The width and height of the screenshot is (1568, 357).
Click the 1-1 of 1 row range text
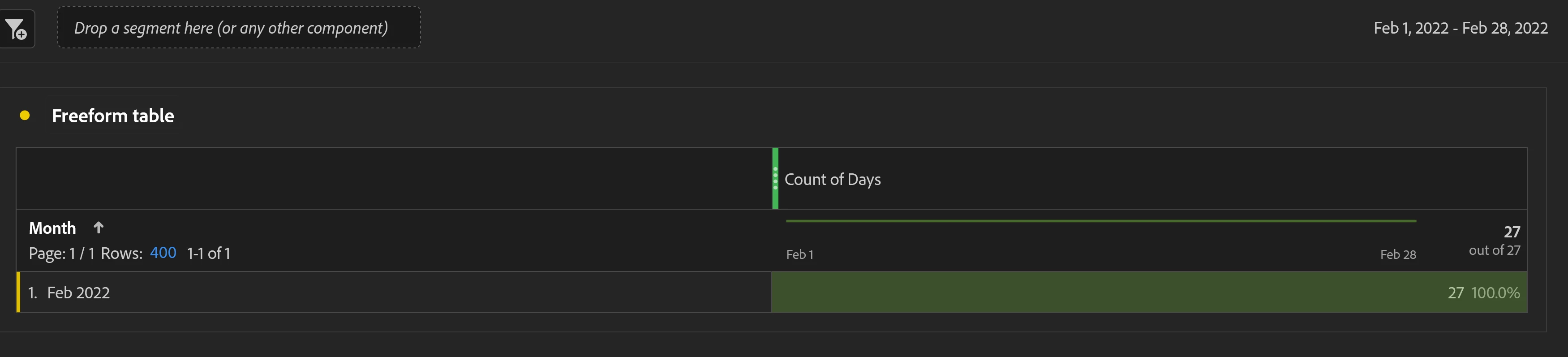point(209,253)
